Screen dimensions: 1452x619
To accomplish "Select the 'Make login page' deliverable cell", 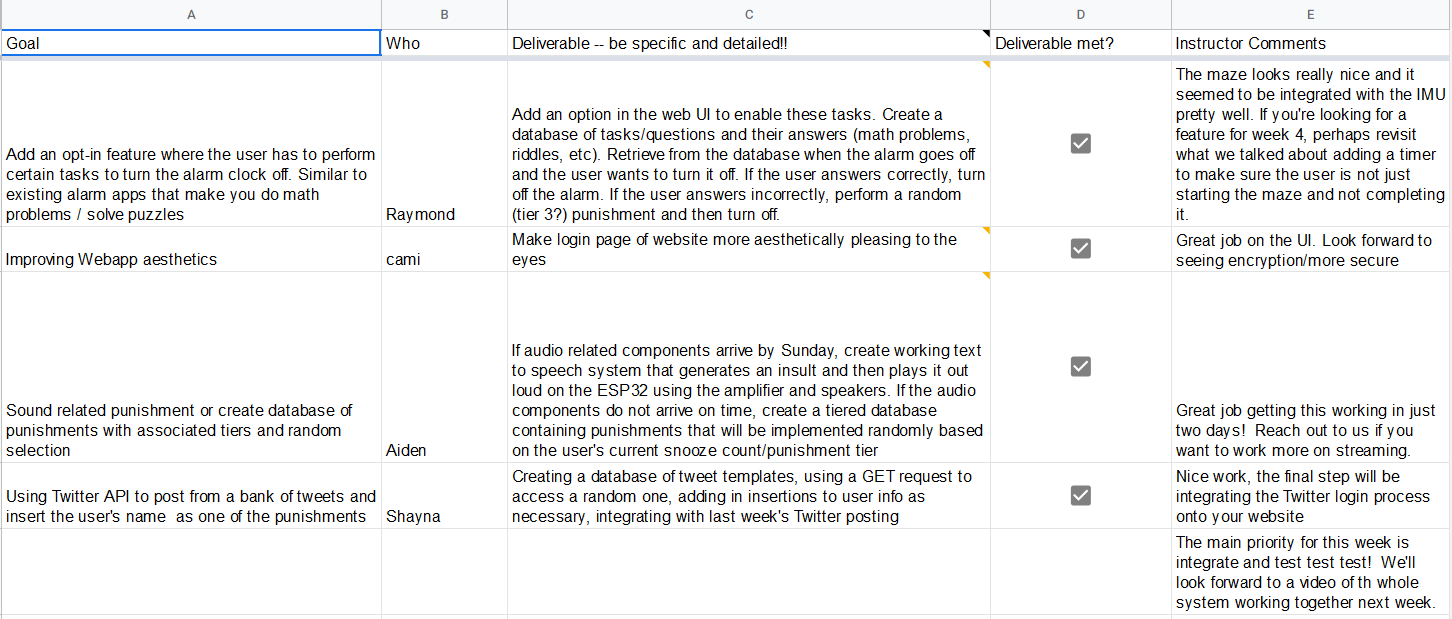I will (749, 249).
